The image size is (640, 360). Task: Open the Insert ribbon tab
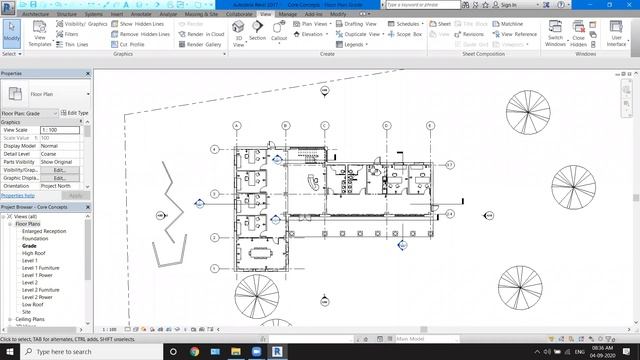(x=117, y=14)
